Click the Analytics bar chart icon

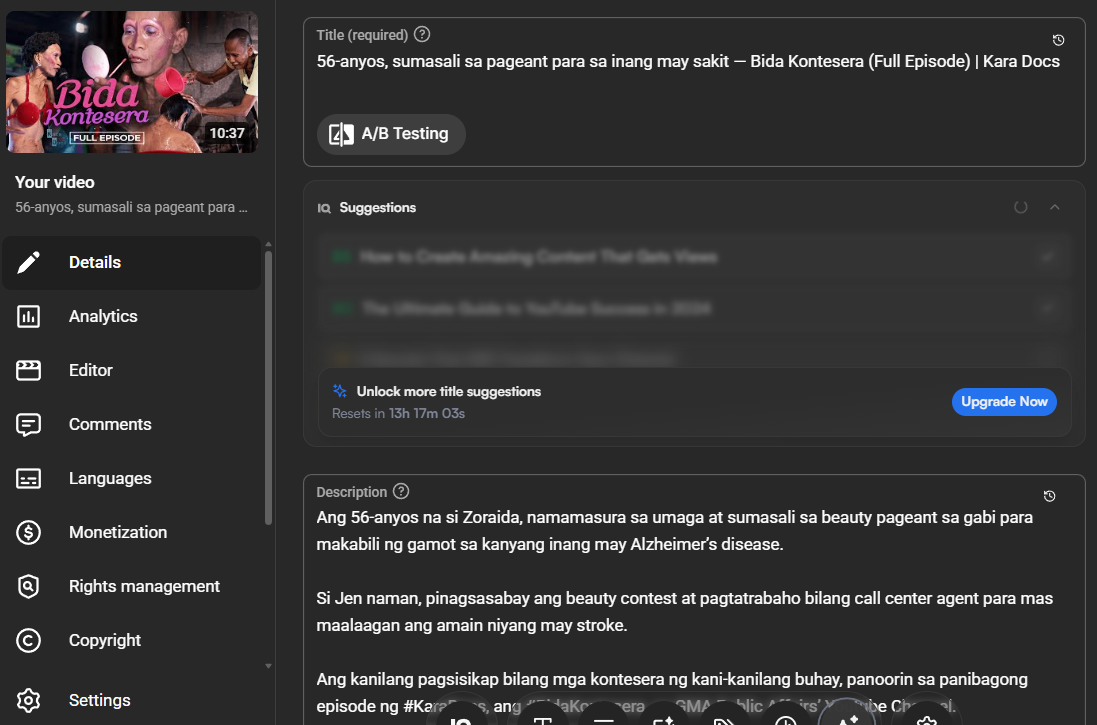pos(28,316)
